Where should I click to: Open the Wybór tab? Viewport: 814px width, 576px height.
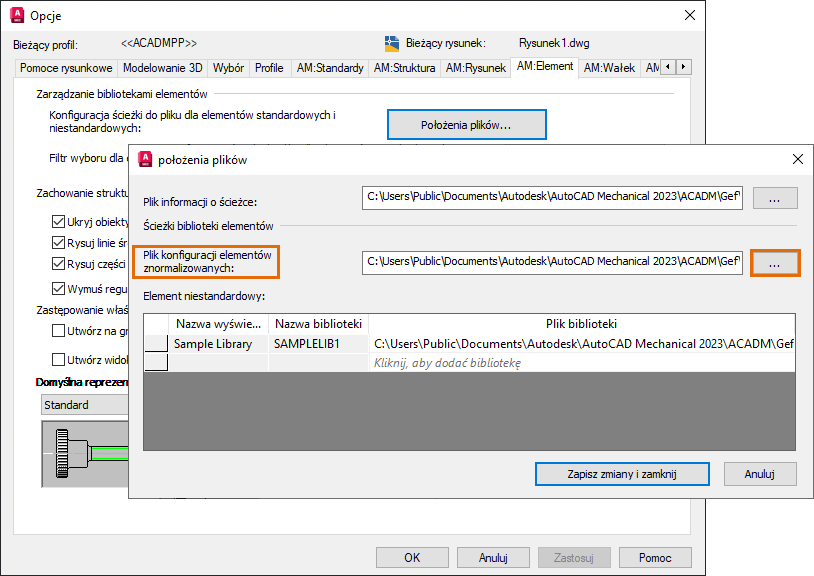228,68
